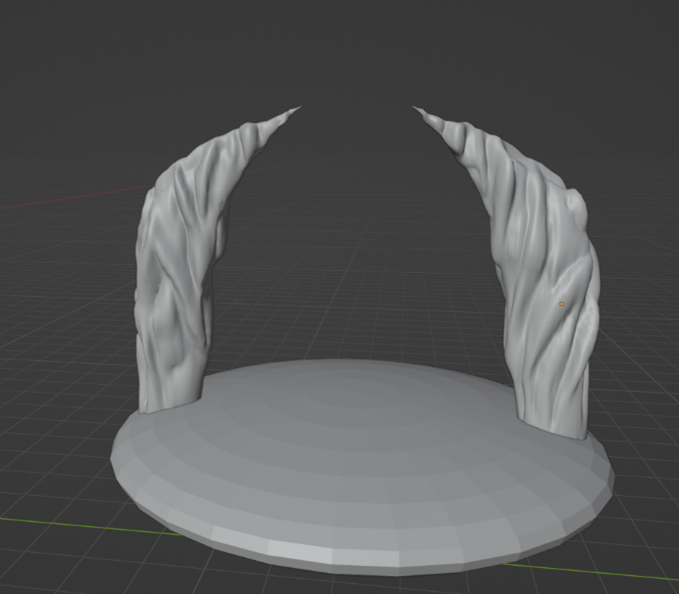Viewport: 679px width, 594px height.
Task: Click the pointed tip of the left horn
Action: 296,109
